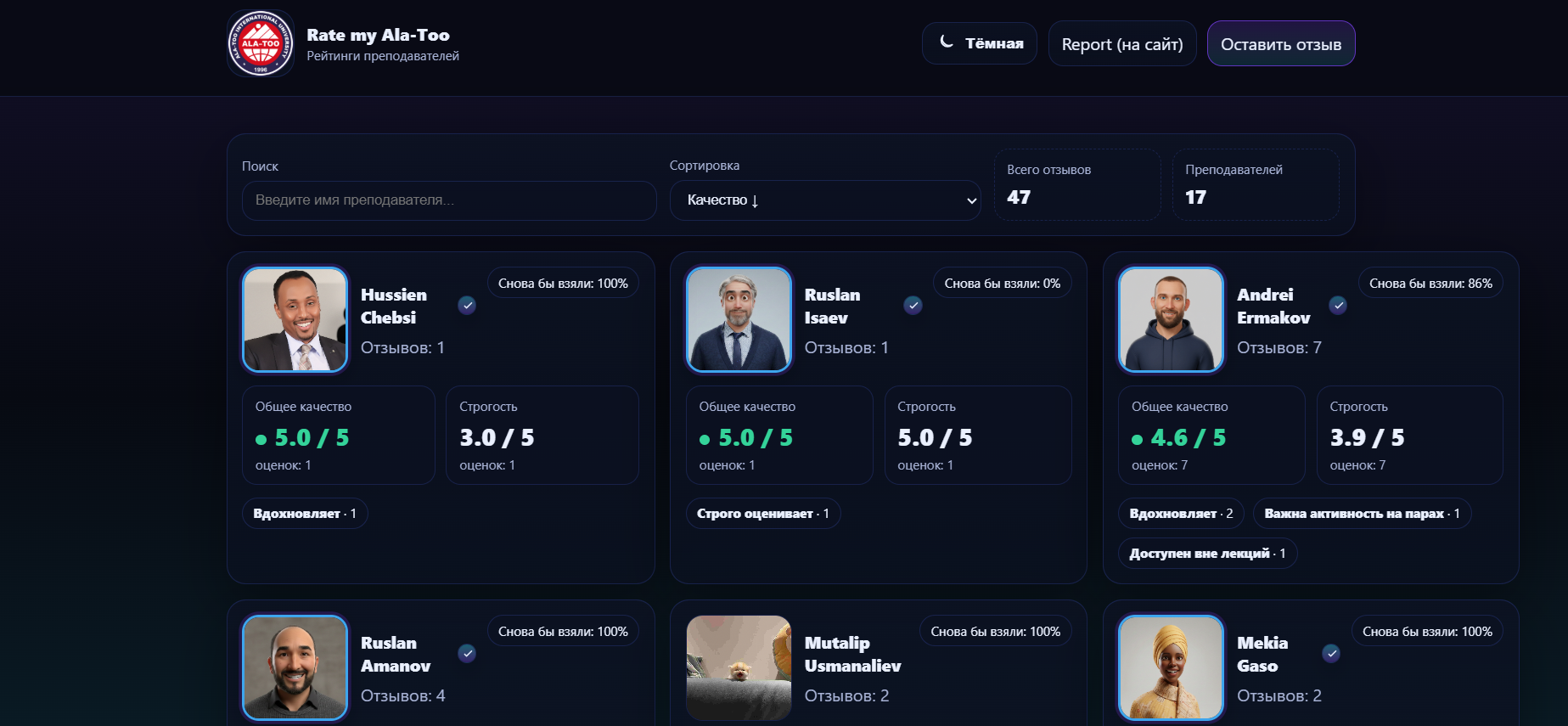1568x726 pixels.
Task: Click the Строго оценивает tag
Action: (763, 514)
